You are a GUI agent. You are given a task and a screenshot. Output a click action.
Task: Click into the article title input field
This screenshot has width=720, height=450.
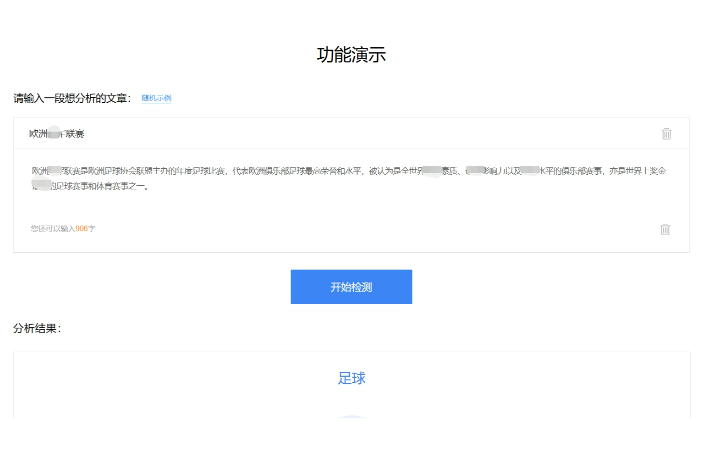351,133
